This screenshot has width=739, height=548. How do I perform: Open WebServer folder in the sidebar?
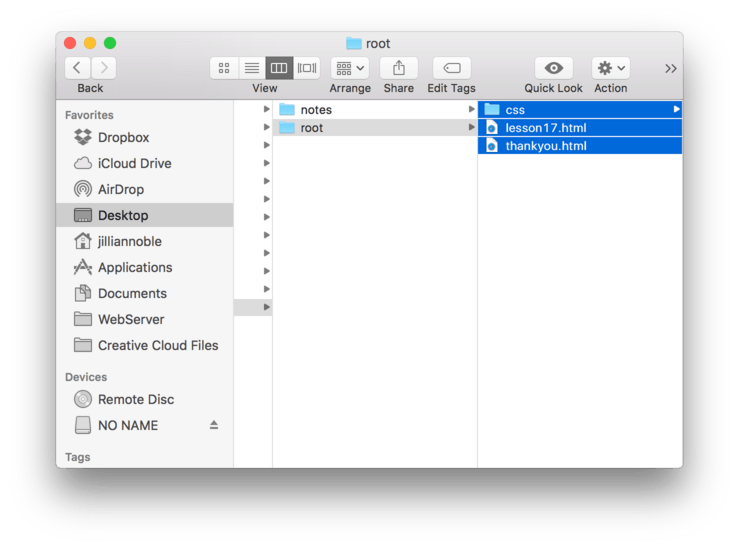pyautogui.click(x=145, y=319)
